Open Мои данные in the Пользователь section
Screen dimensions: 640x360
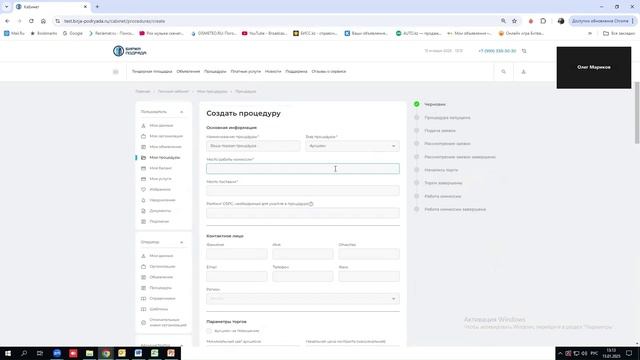coord(161,125)
